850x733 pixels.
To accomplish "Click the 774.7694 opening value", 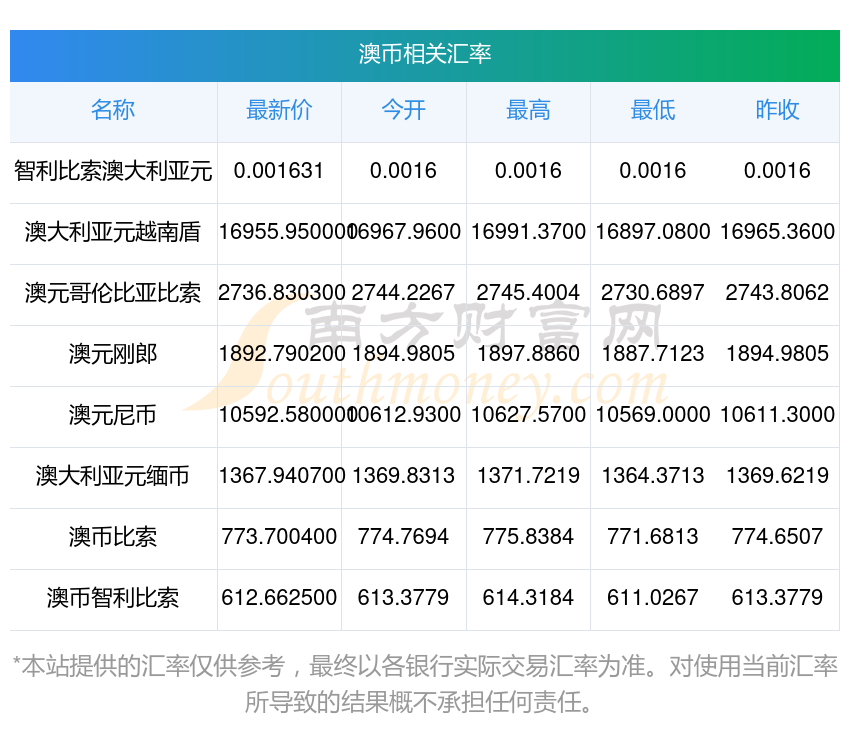I will (x=403, y=537).
